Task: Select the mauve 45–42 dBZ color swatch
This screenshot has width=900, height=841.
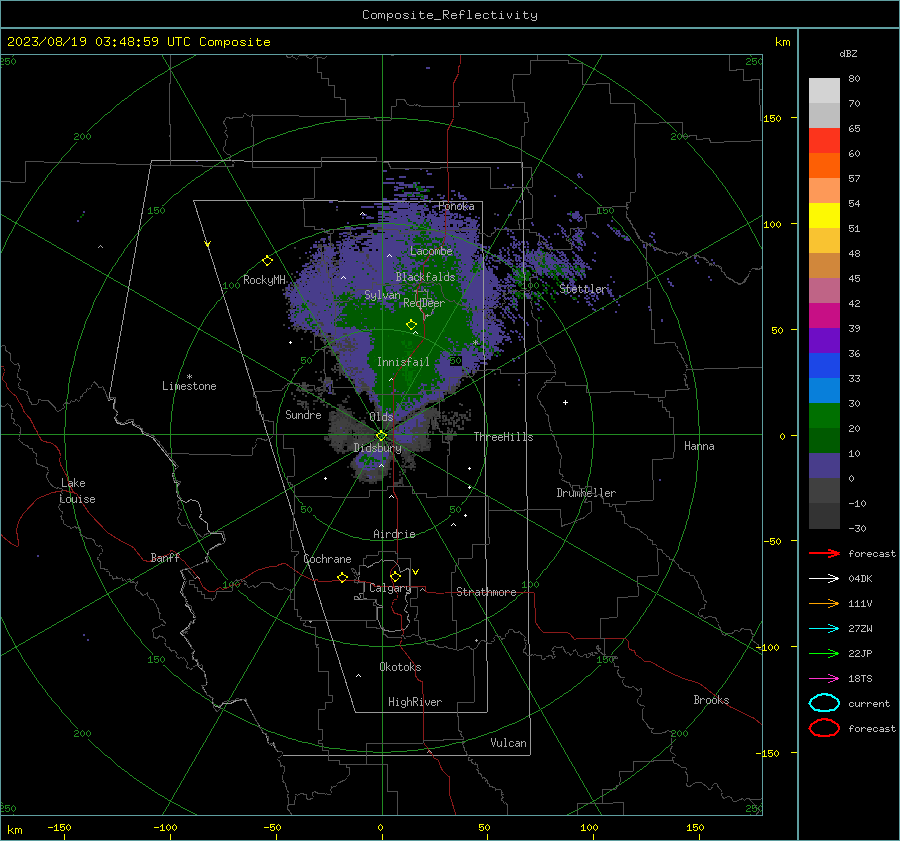Action: pyautogui.click(x=824, y=290)
